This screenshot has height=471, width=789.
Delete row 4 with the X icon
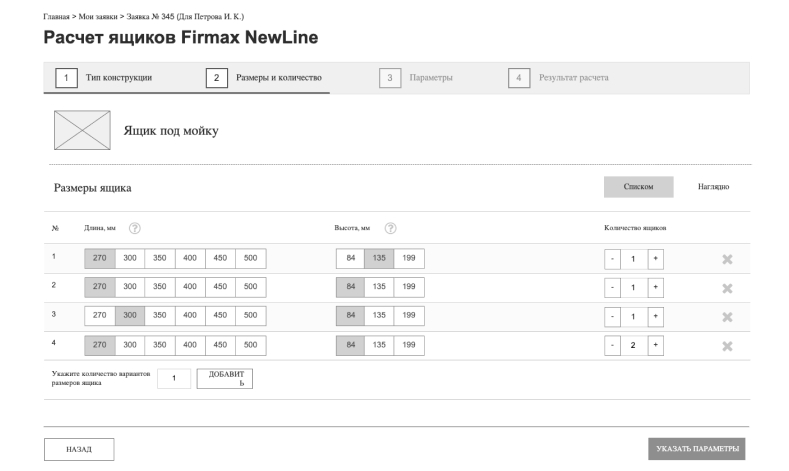click(727, 346)
